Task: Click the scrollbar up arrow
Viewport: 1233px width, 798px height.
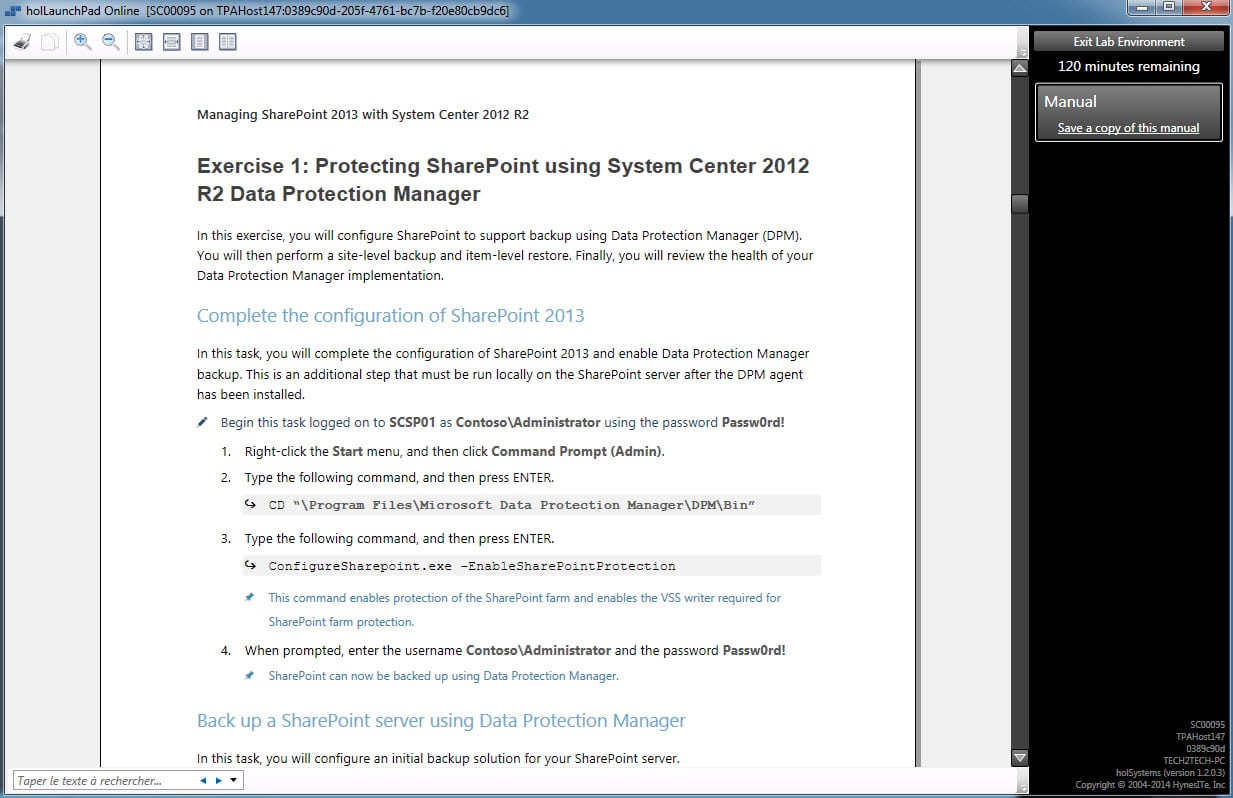Action: [1020, 68]
